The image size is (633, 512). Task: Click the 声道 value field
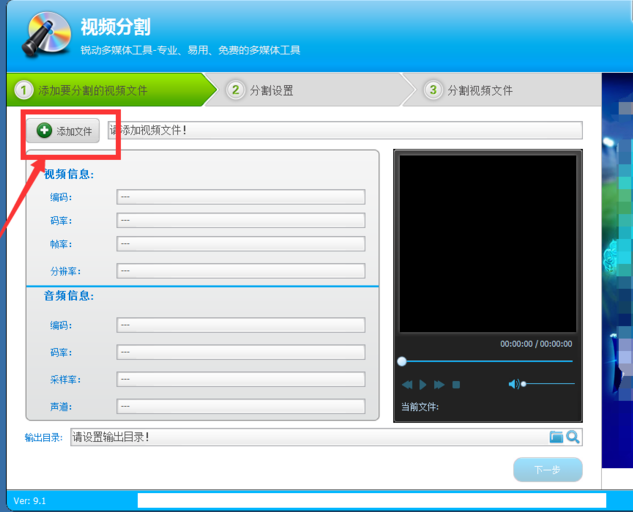pos(241,406)
